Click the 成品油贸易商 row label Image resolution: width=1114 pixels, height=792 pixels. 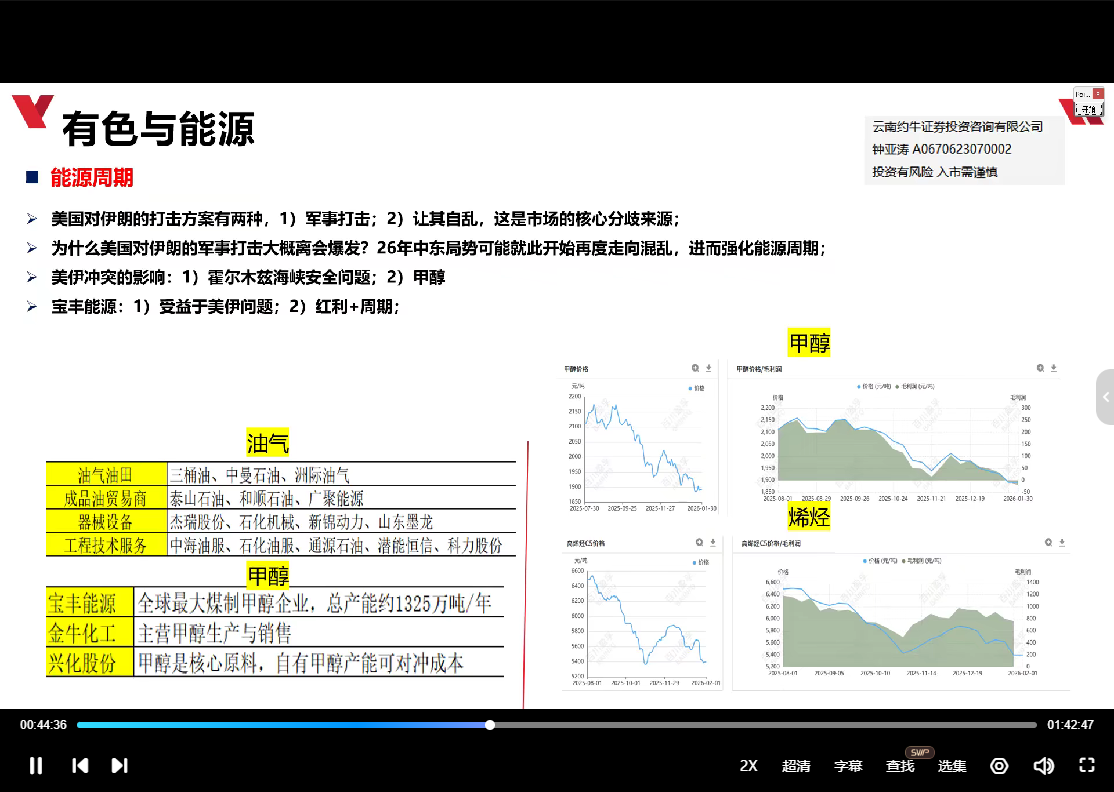click(x=107, y=498)
